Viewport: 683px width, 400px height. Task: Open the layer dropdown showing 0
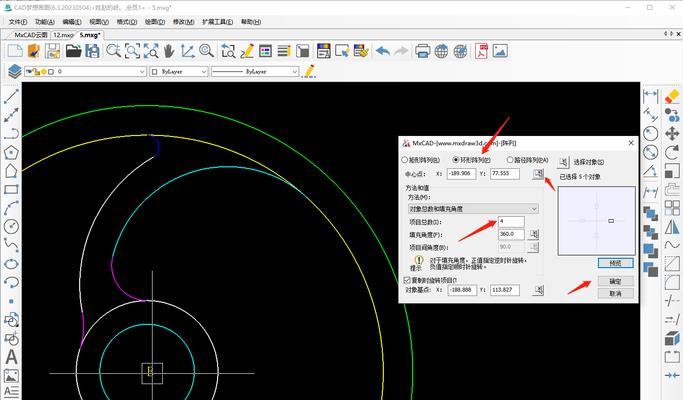pos(85,71)
